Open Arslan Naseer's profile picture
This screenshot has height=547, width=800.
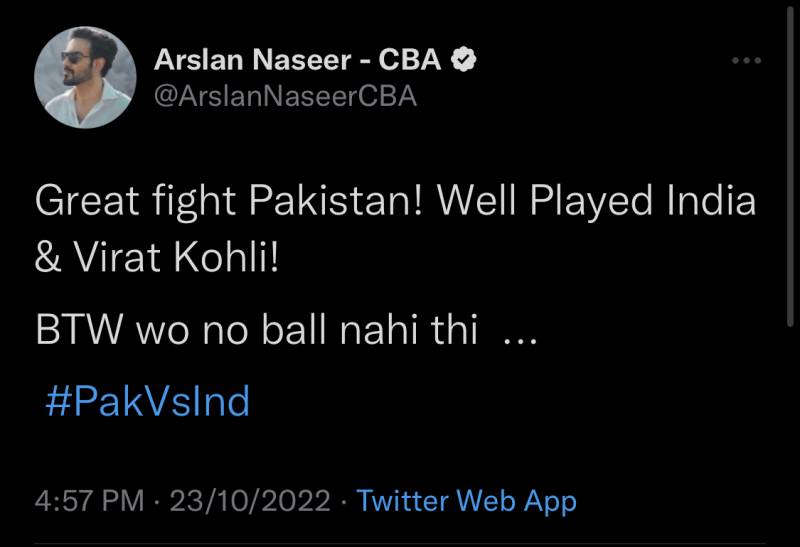85,77
